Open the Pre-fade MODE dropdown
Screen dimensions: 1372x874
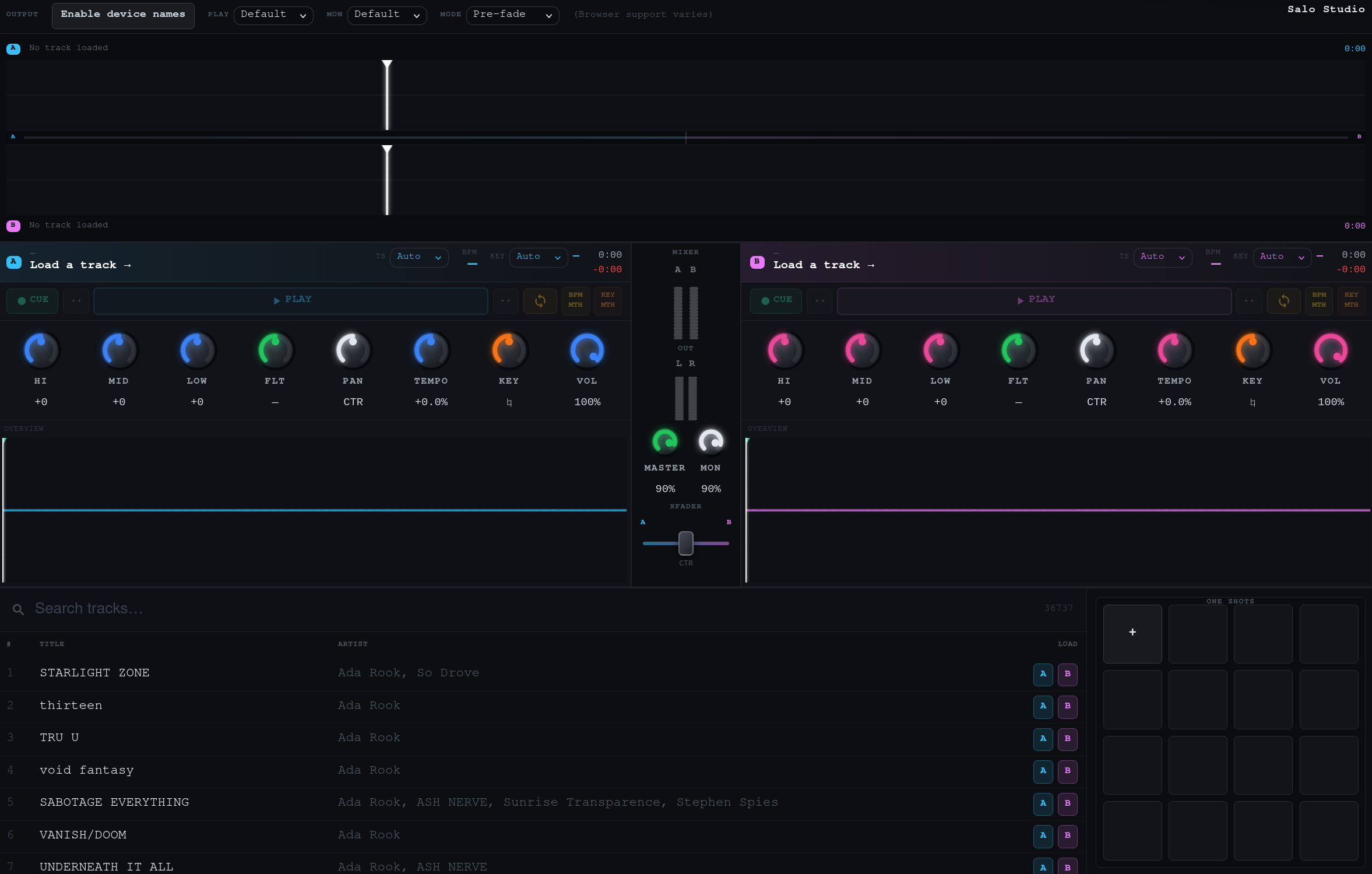[511, 15]
